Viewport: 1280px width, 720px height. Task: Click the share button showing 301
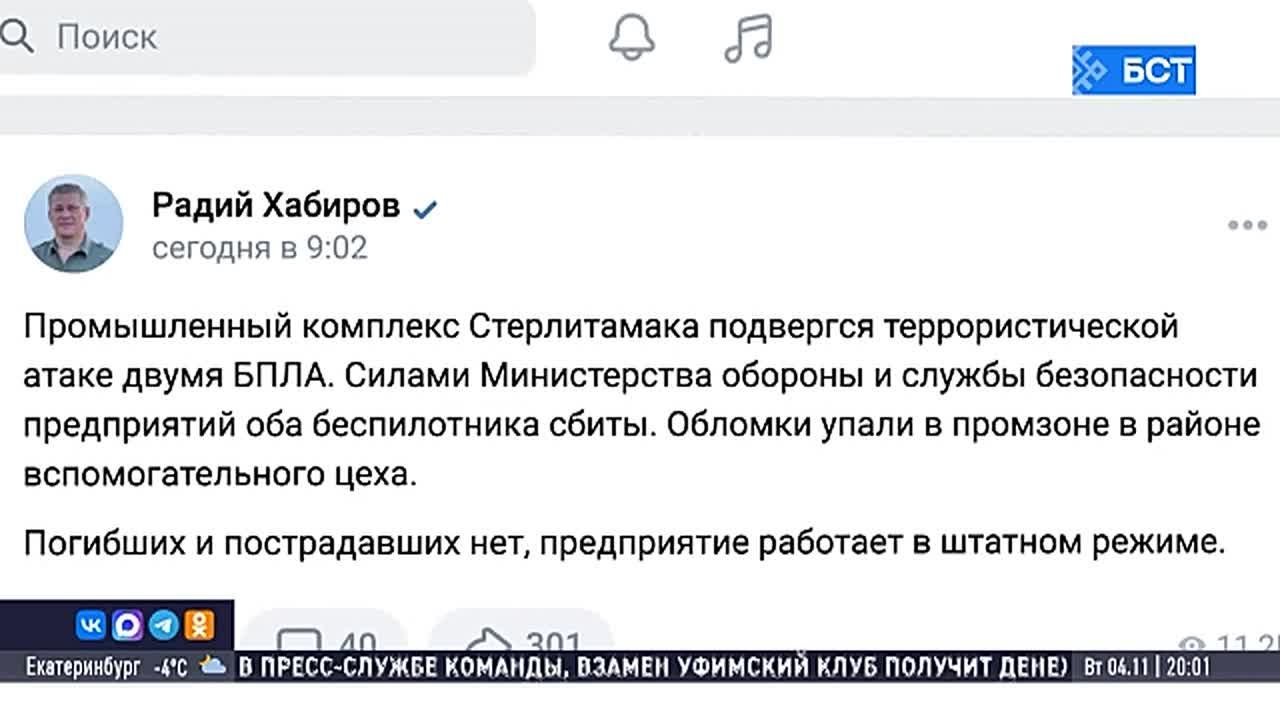(x=520, y=641)
